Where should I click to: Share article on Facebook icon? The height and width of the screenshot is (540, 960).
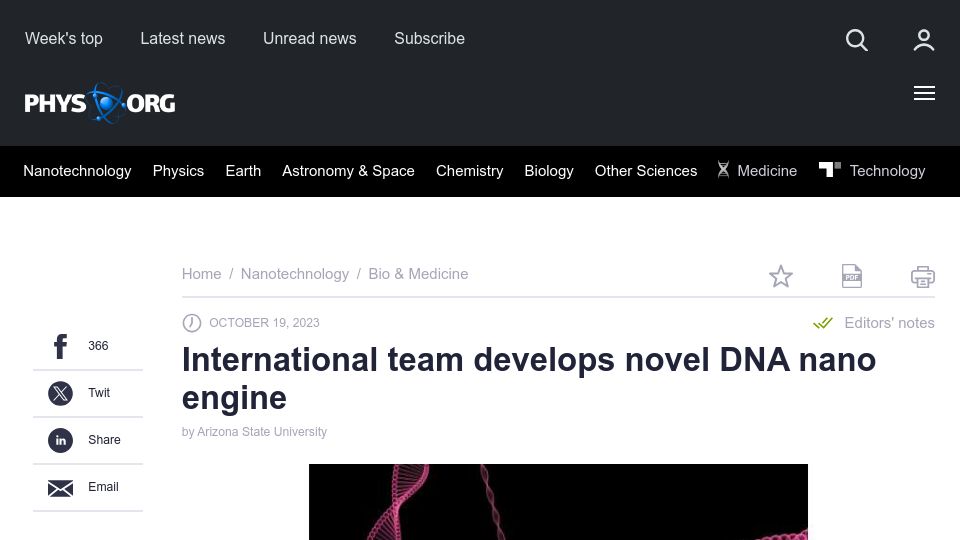coord(60,346)
